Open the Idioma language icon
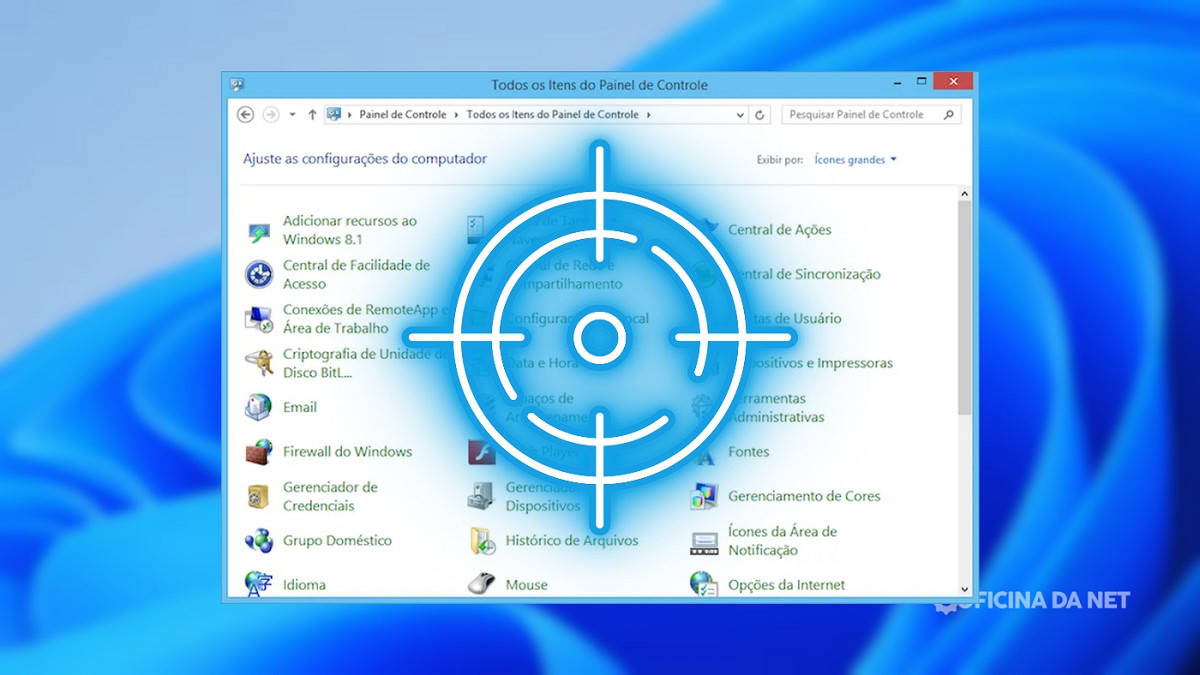Viewport: 1200px width, 675px height. [x=259, y=584]
